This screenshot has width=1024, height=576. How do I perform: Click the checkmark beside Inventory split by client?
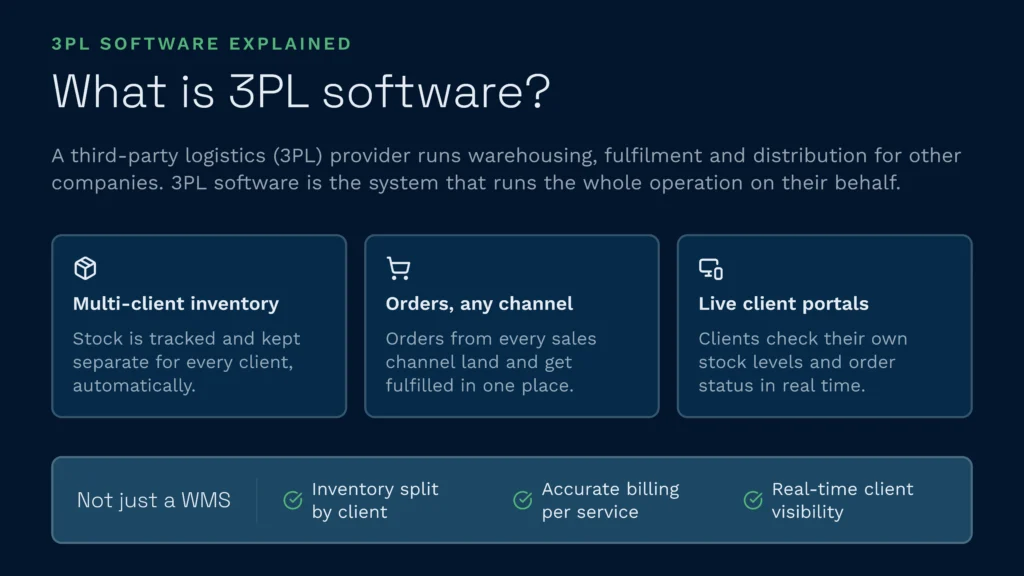tap(293, 500)
